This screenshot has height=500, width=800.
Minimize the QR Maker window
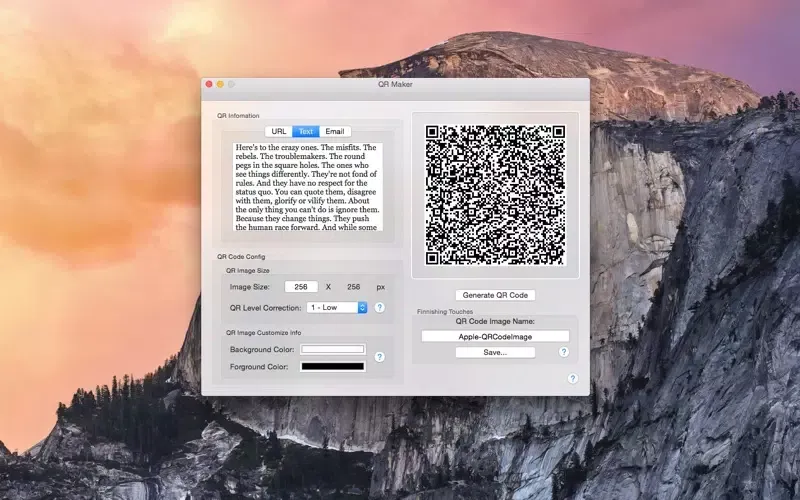click(220, 84)
